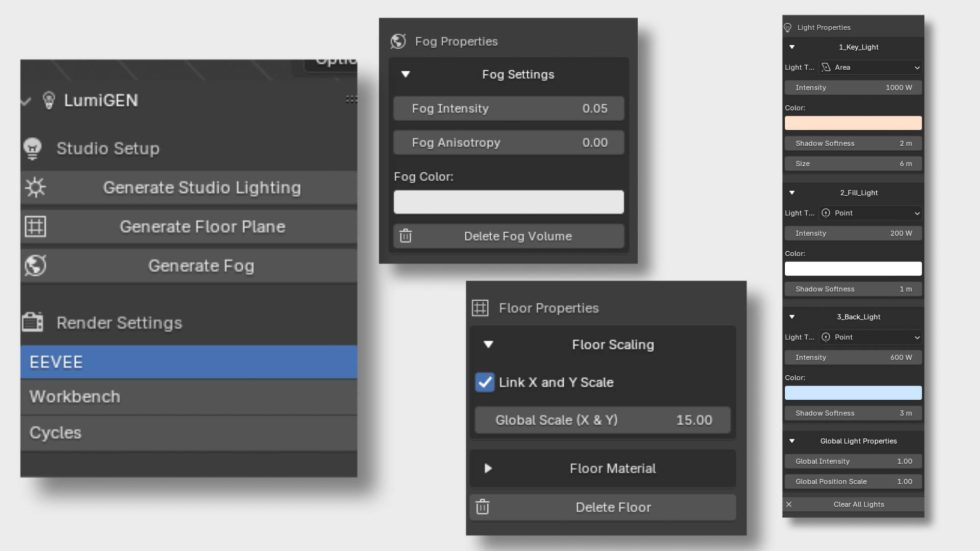
Task: Click the X icon beside Clear All Lights
Action: click(x=789, y=504)
